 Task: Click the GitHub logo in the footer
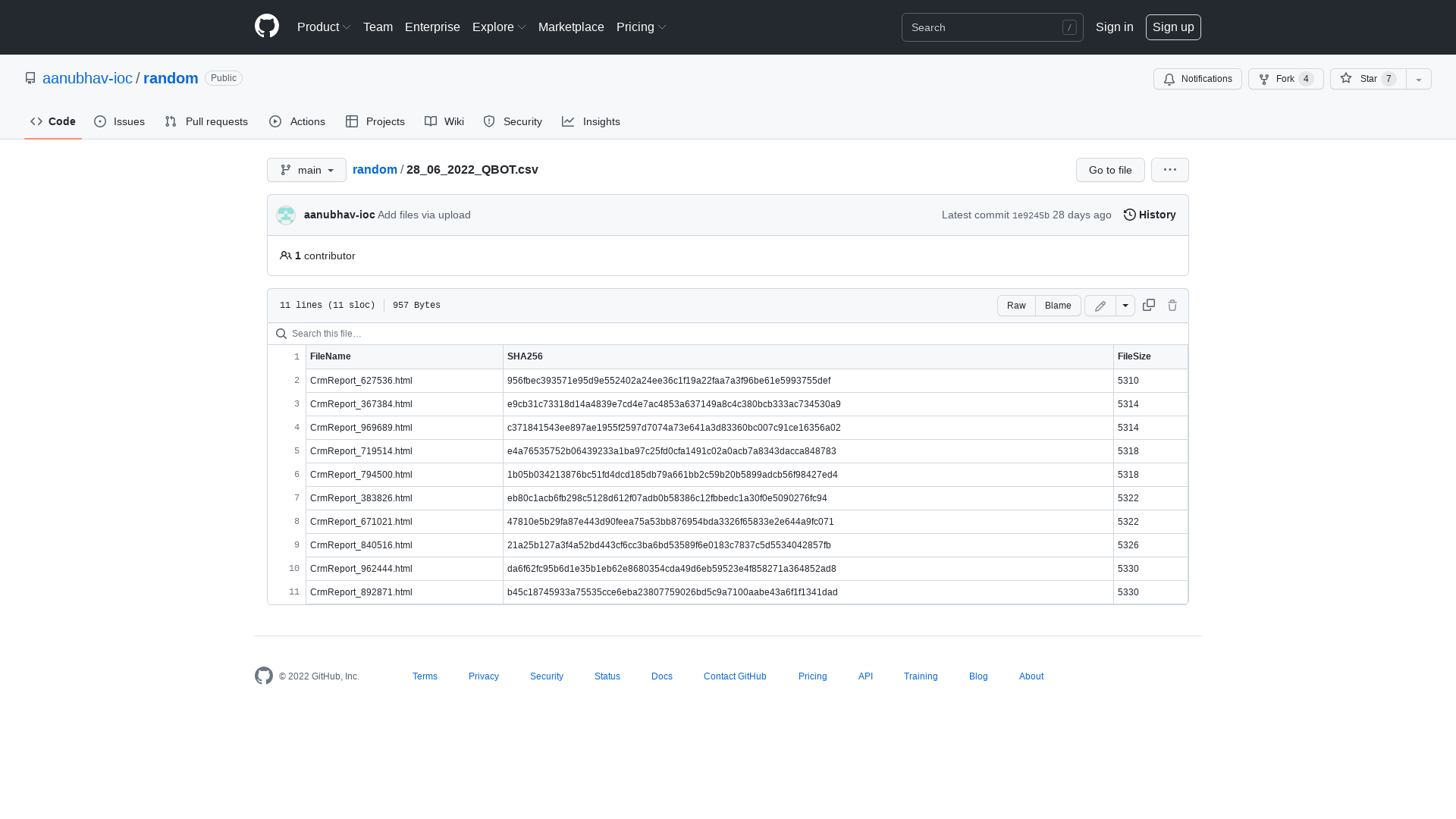point(263,676)
